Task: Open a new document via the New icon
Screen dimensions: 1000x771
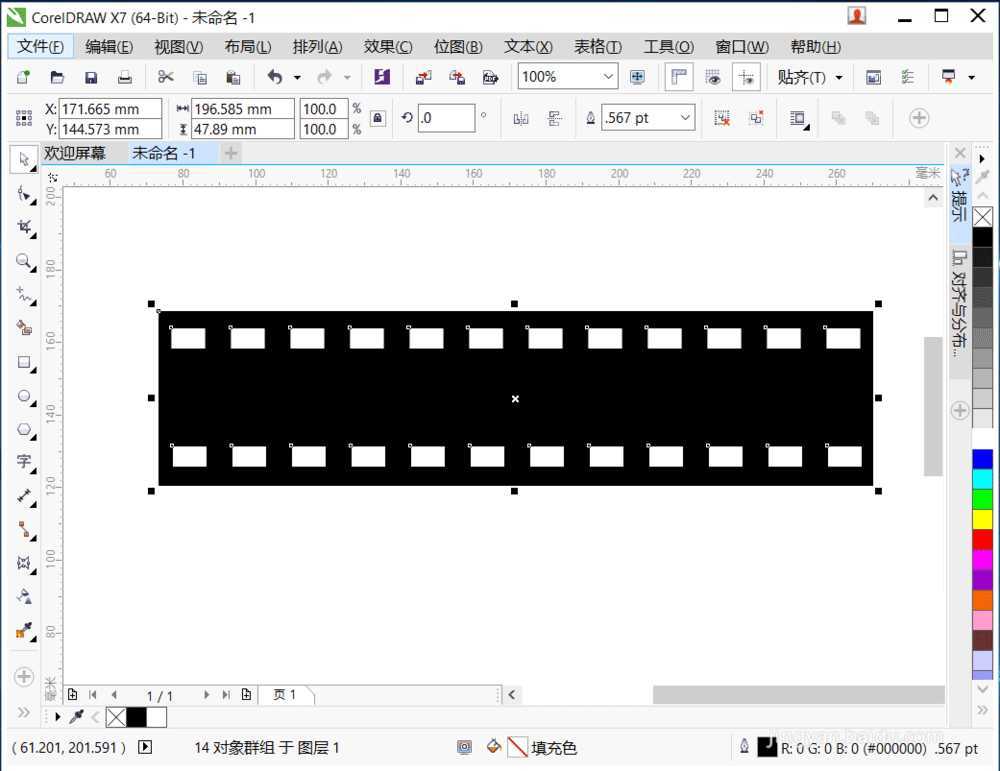Action: 20,77
